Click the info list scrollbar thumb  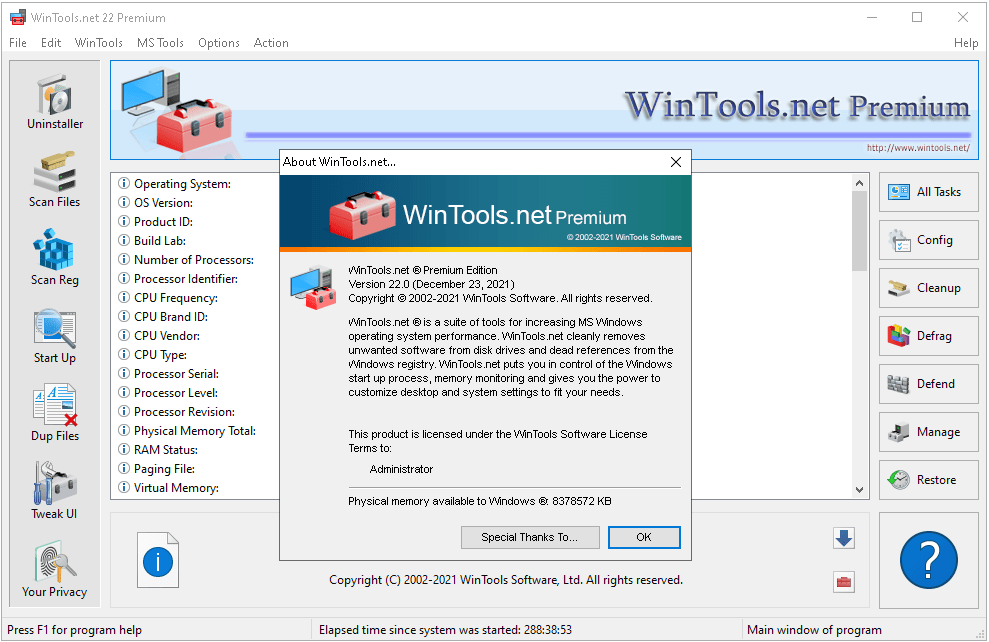click(859, 230)
